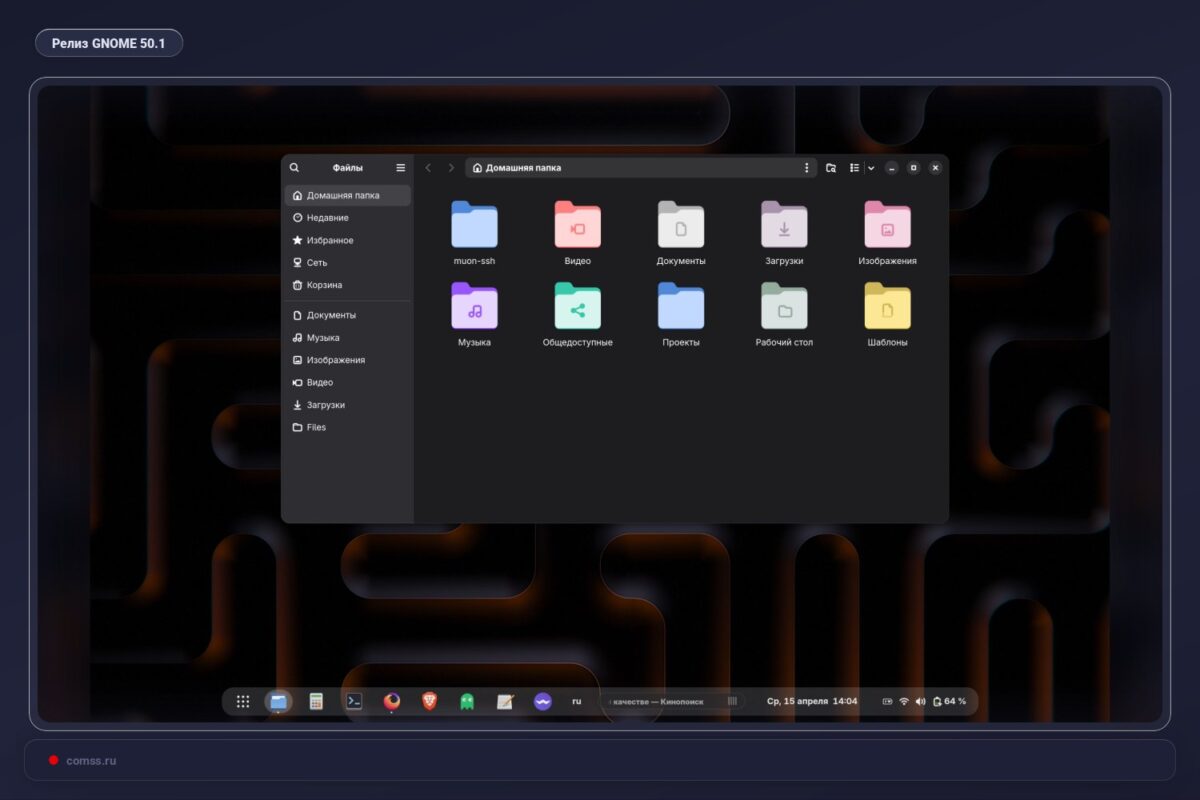Click the Релиз GNOME 50.1 button
The width and height of the screenshot is (1200, 800).
[108, 42]
